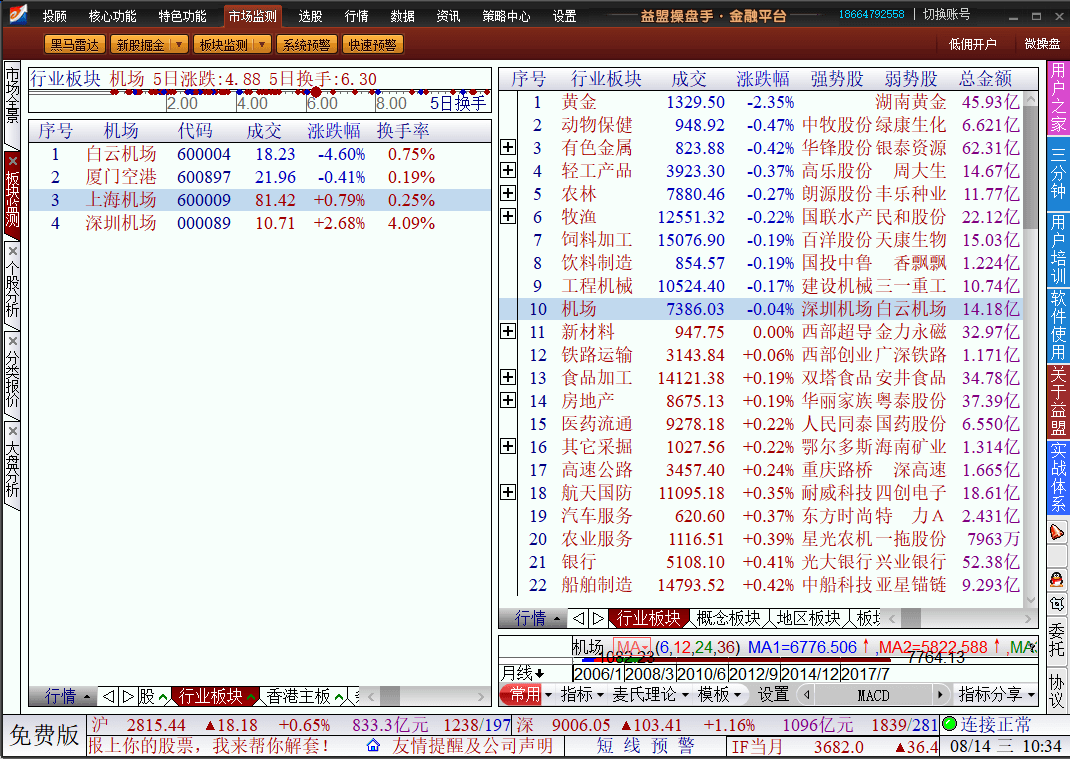Expand the 农林 sector row
The width and height of the screenshot is (1070, 759).
tap(508, 193)
